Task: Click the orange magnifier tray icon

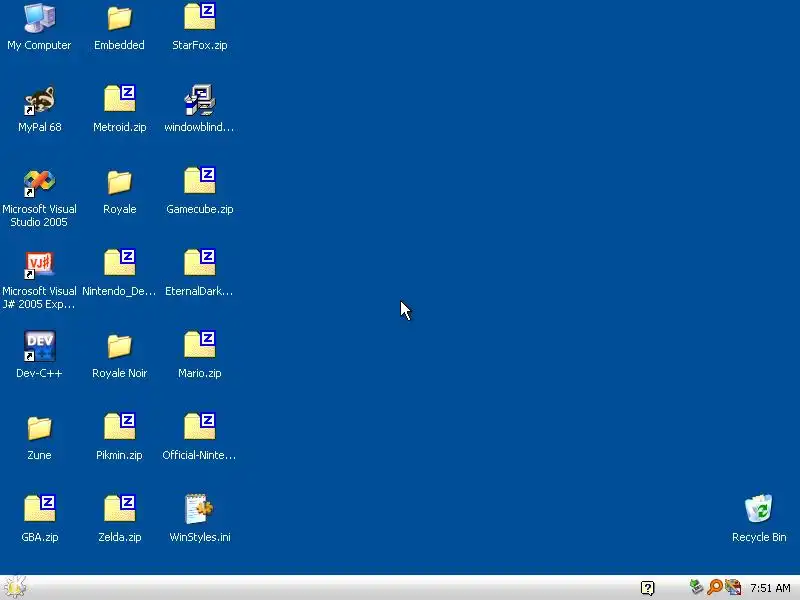Action: click(x=715, y=587)
